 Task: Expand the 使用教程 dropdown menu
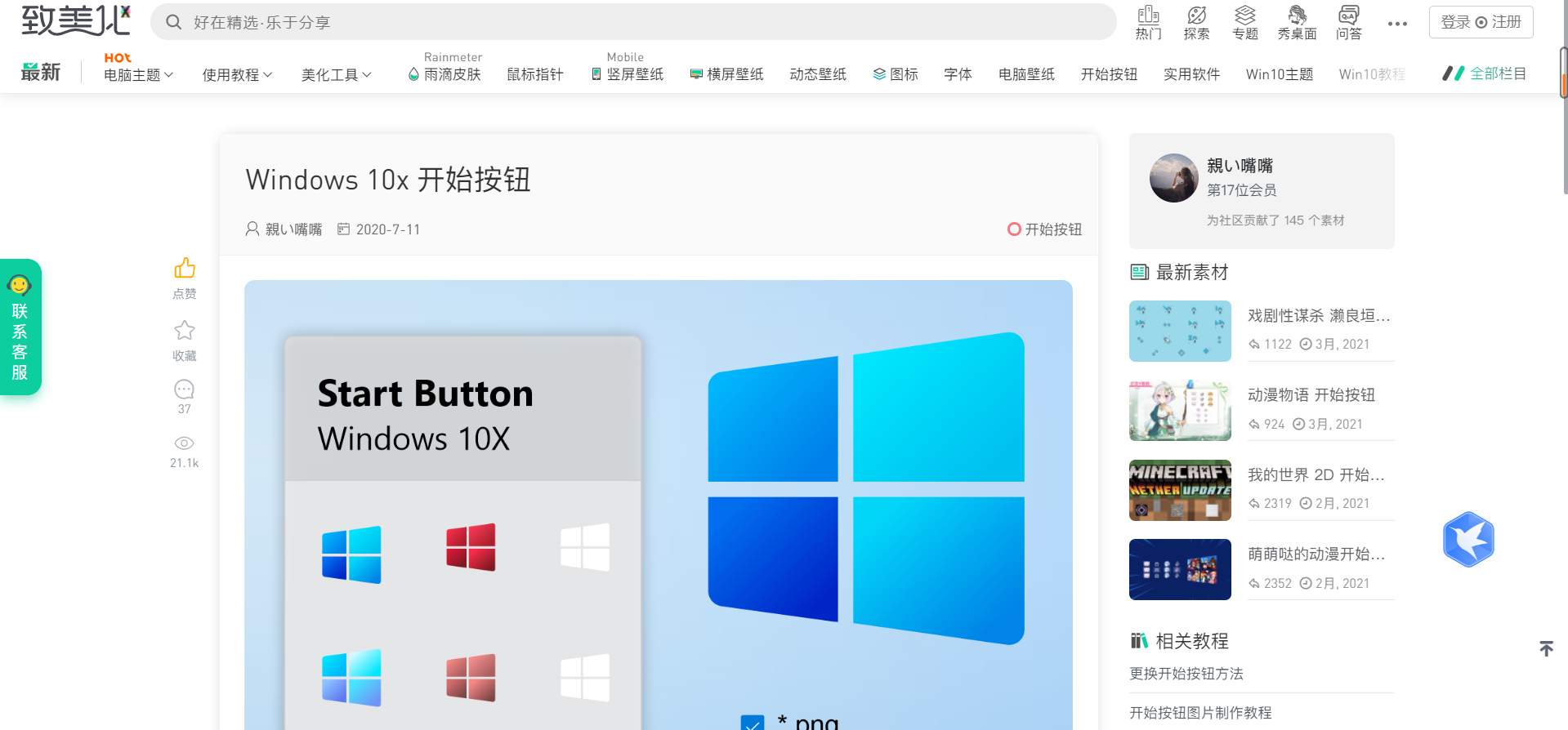[x=237, y=74]
